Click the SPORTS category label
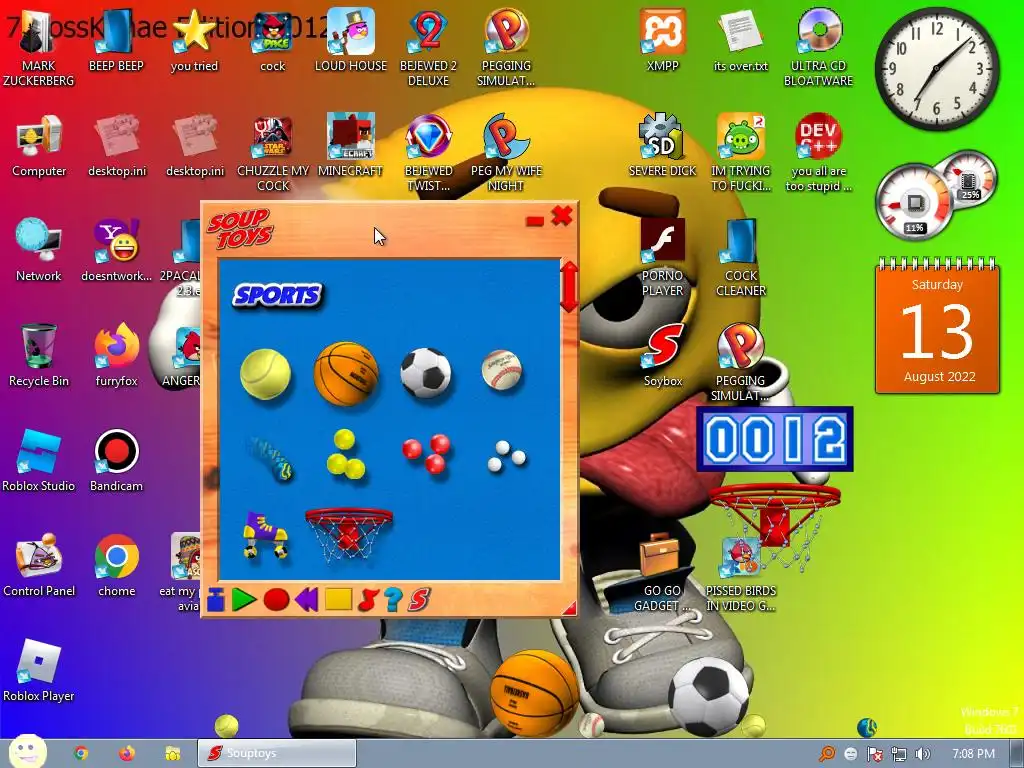This screenshot has height=768, width=1024. (x=278, y=295)
